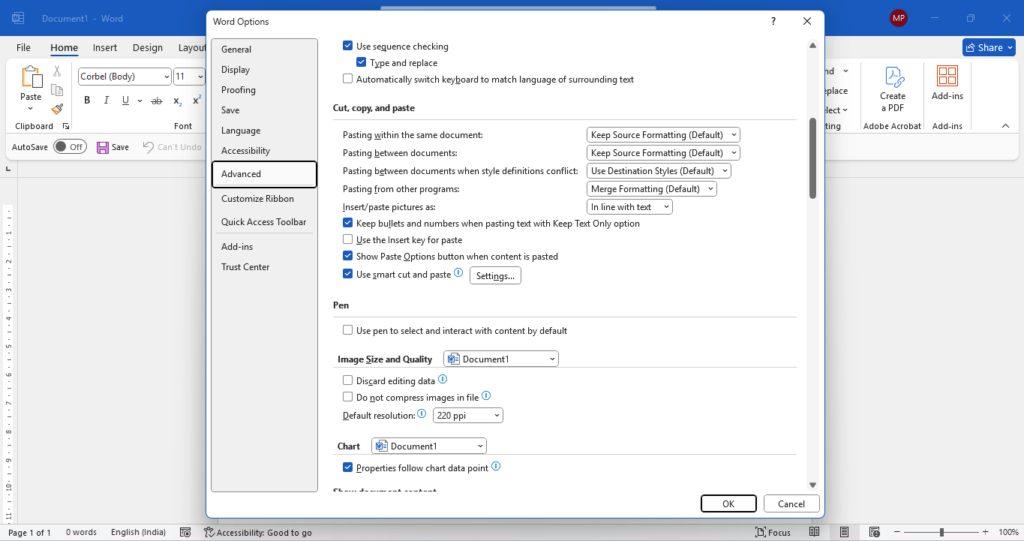The height and width of the screenshot is (541, 1024).
Task: Click the Cut scissors icon
Action: [57, 71]
